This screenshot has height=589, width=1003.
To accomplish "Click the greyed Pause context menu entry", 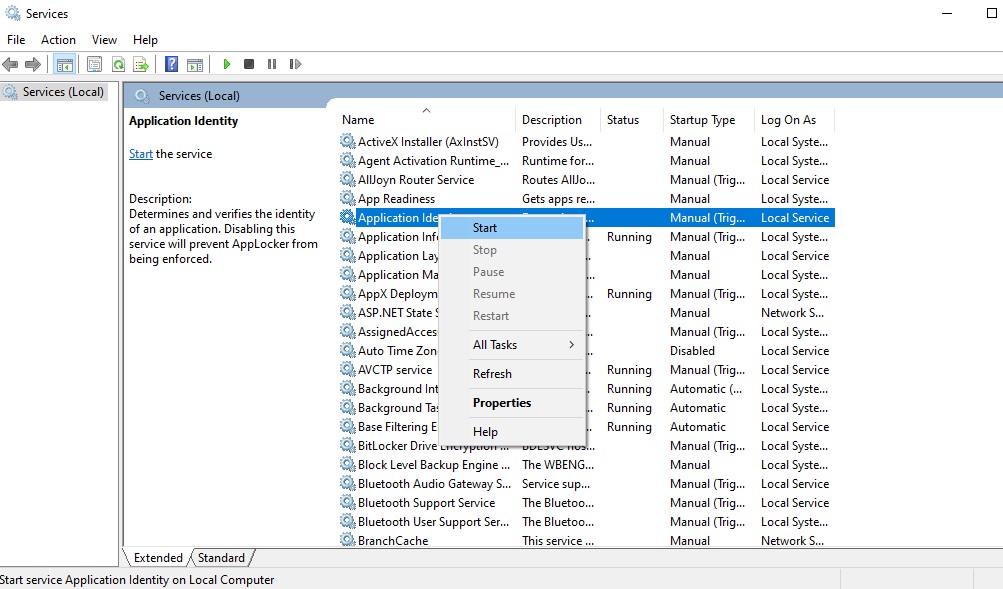I will tap(512, 272).
